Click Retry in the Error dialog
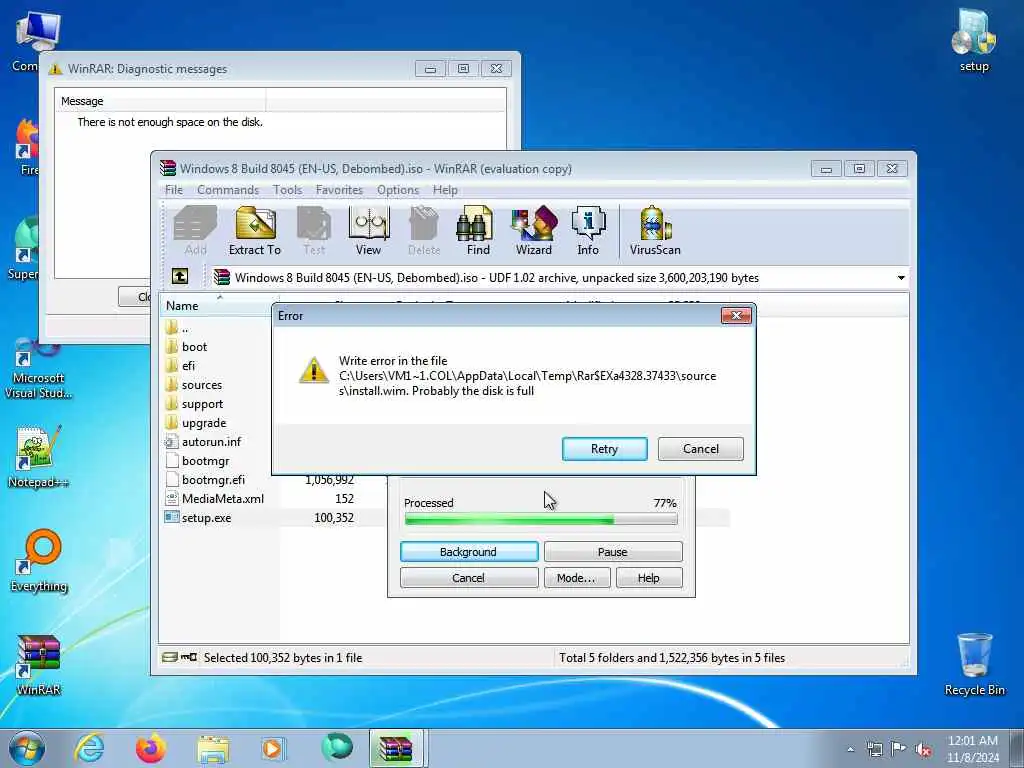 tap(605, 449)
